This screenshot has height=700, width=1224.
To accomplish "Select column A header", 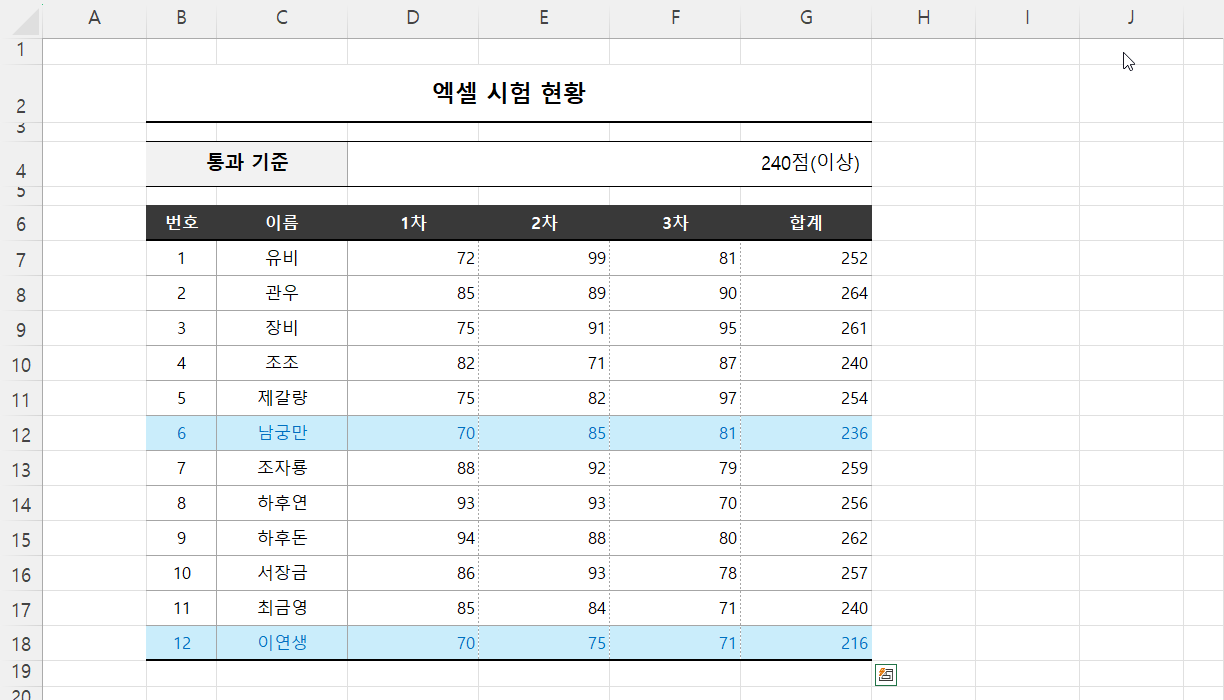I will pos(95,17).
